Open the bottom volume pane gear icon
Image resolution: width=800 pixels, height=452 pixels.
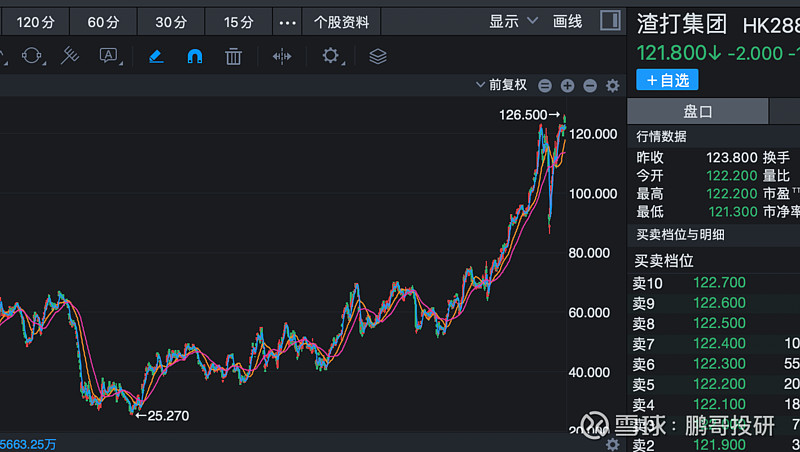tap(613, 444)
